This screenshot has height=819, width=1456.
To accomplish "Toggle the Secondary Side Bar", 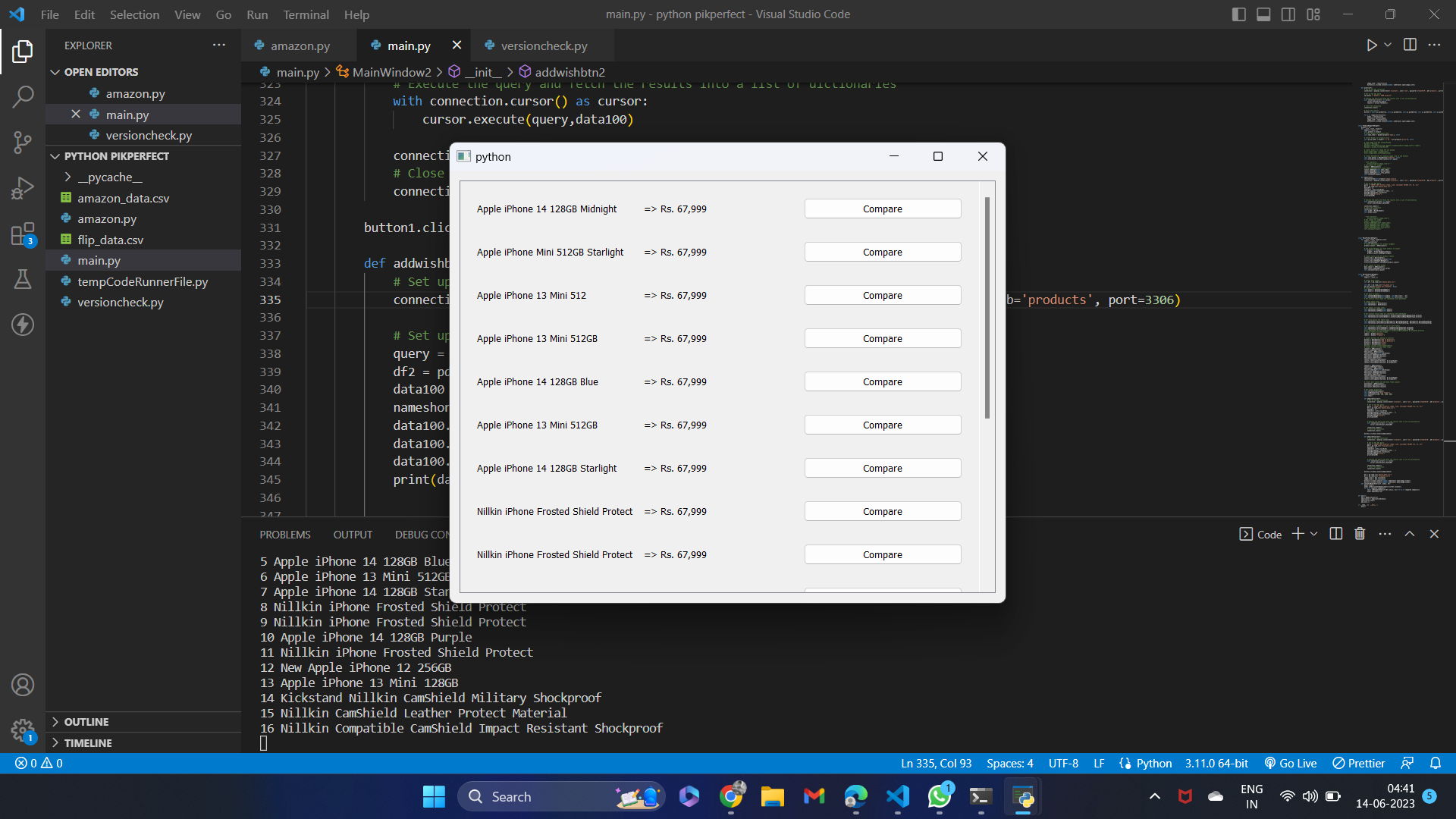I will [1288, 14].
